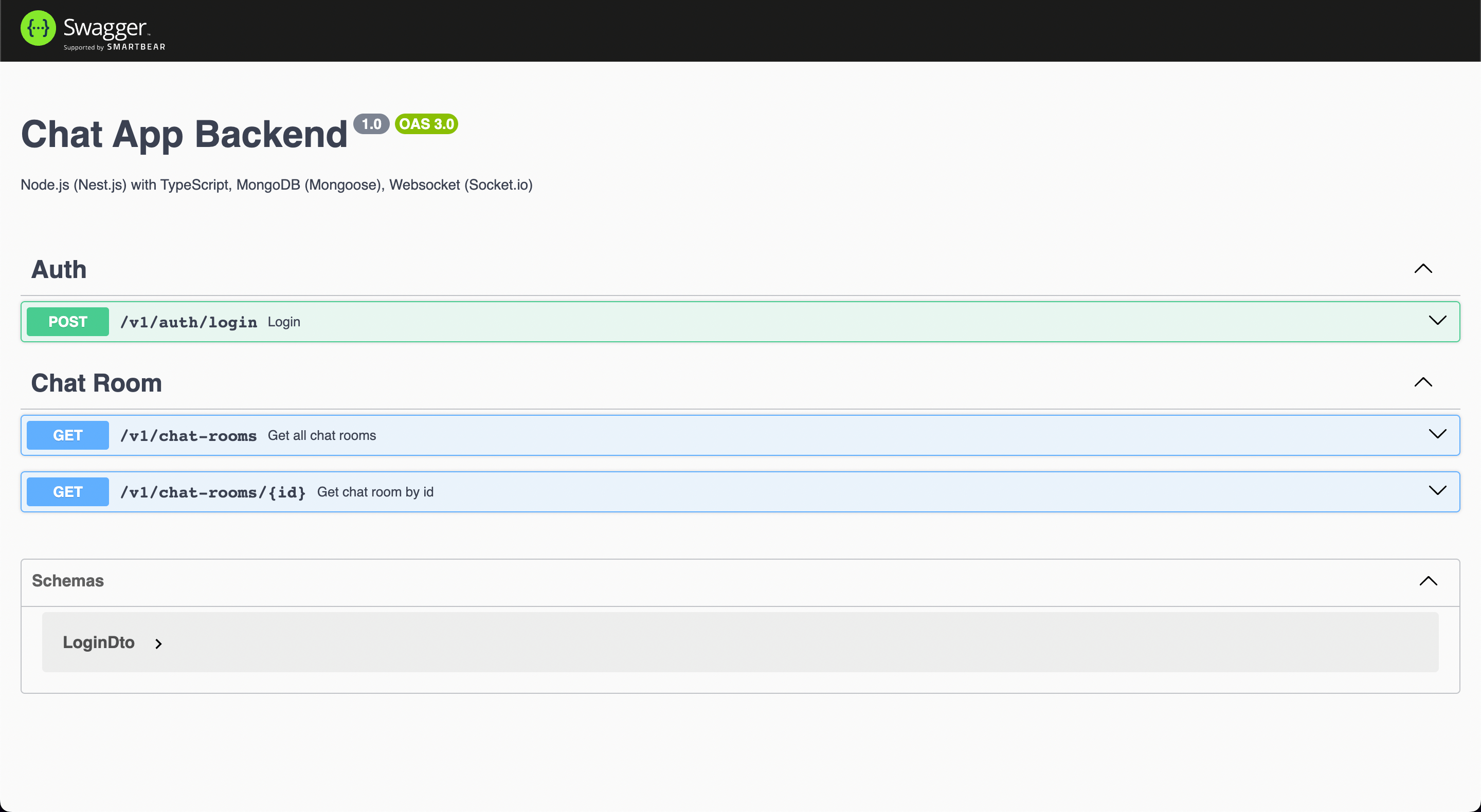Screen dimensions: 1481x812
Task: Expand the Get chat room by id arrow
Action: [1437, 491]
